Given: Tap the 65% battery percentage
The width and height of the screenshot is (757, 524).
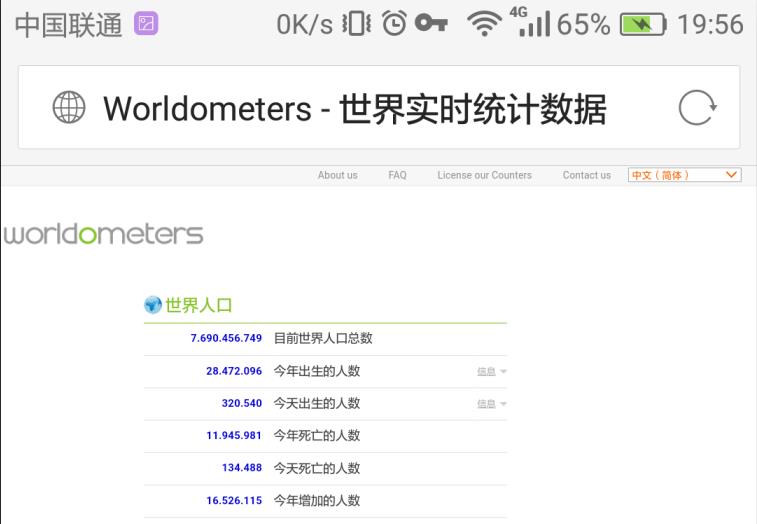Looking at the screenshot, I should (x=583, y=24).
